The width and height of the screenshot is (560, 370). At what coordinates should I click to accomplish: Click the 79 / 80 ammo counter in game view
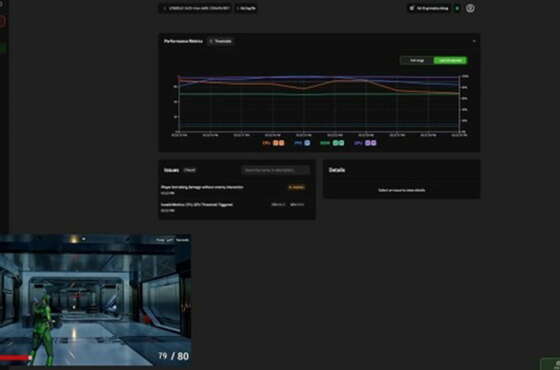point(173,356)
